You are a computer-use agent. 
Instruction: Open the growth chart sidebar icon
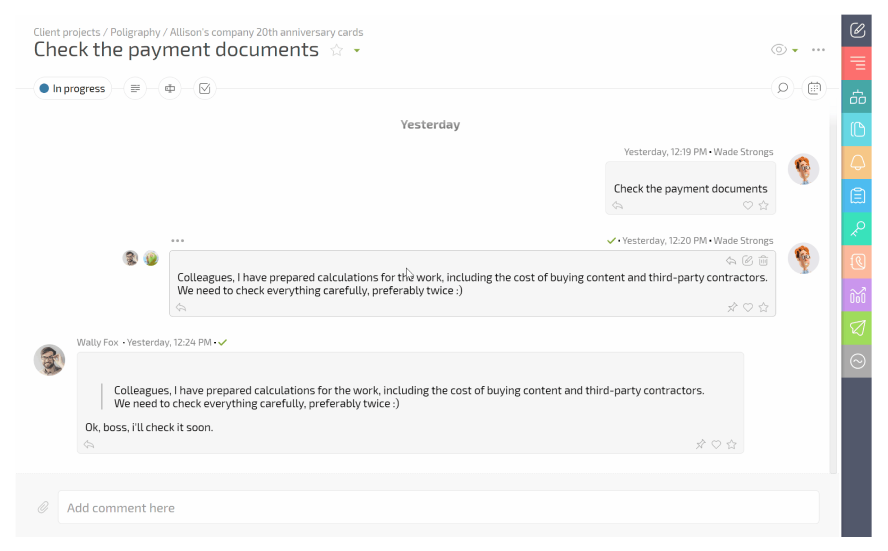point(857,295)
